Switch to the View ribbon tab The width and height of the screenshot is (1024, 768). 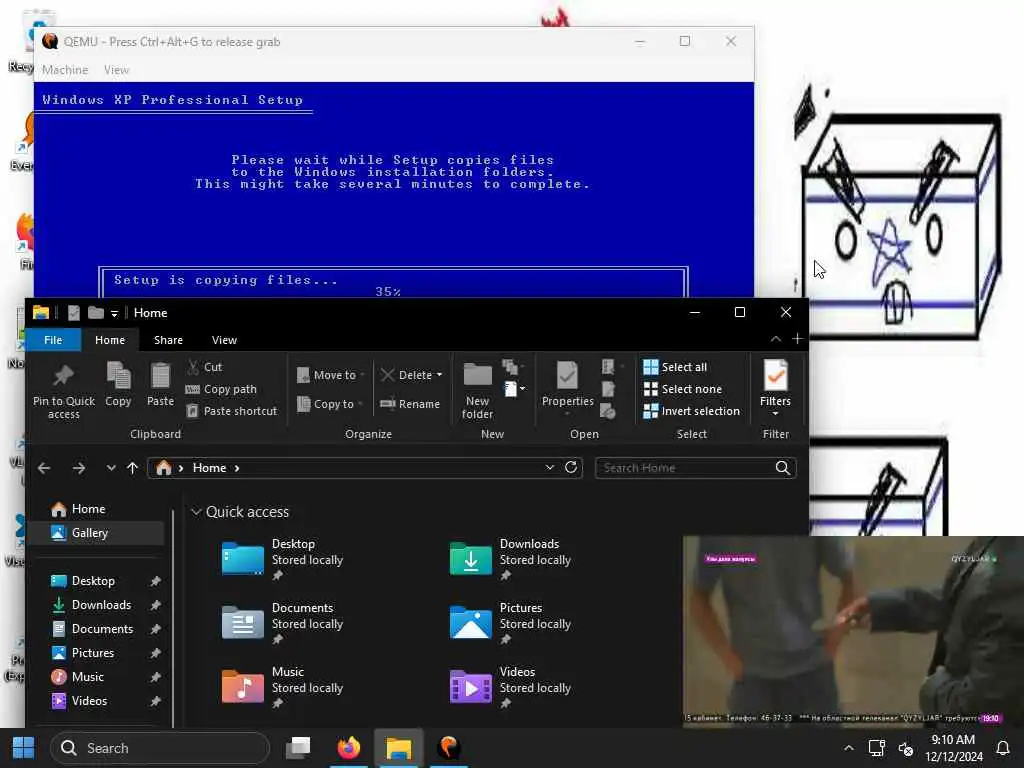tap(224, 340)
